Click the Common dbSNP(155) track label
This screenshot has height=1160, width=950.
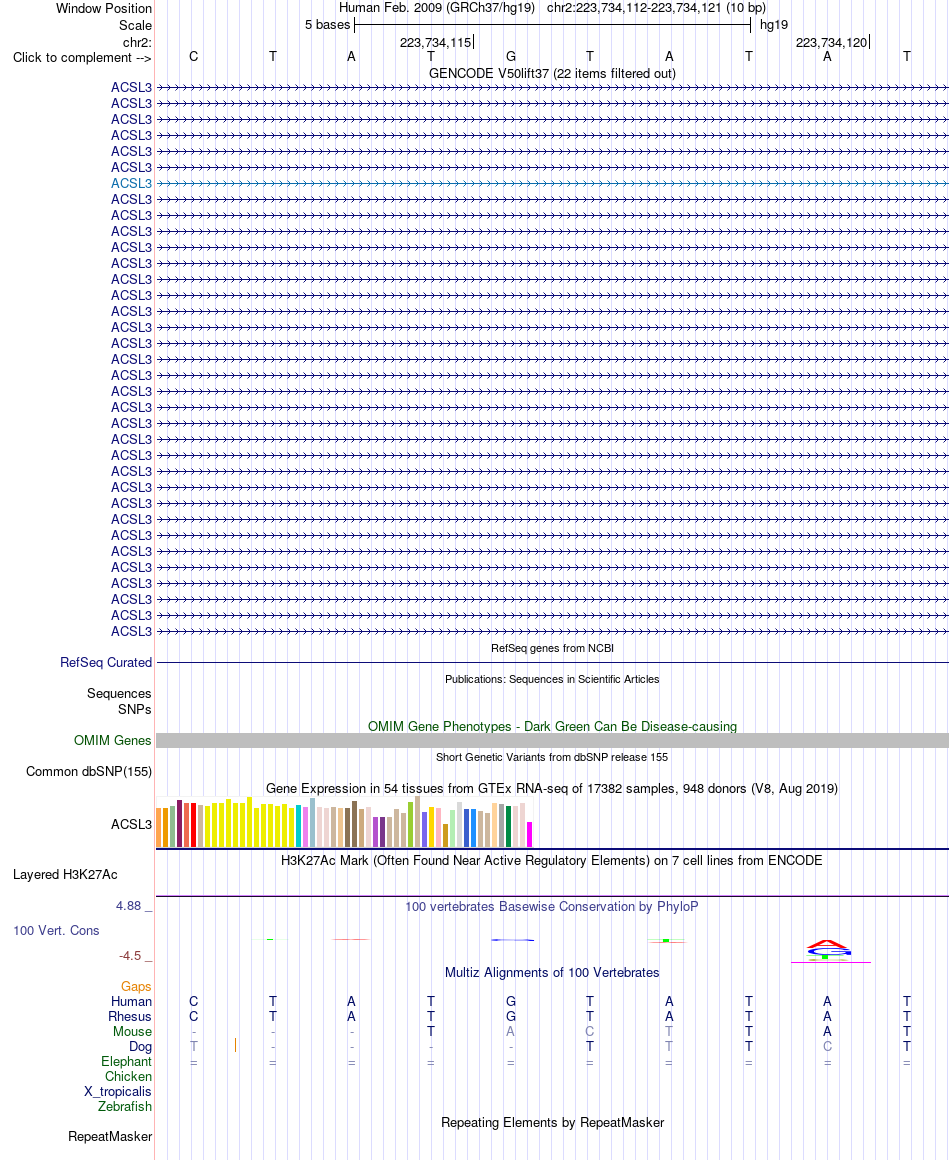tap(89, 772)
